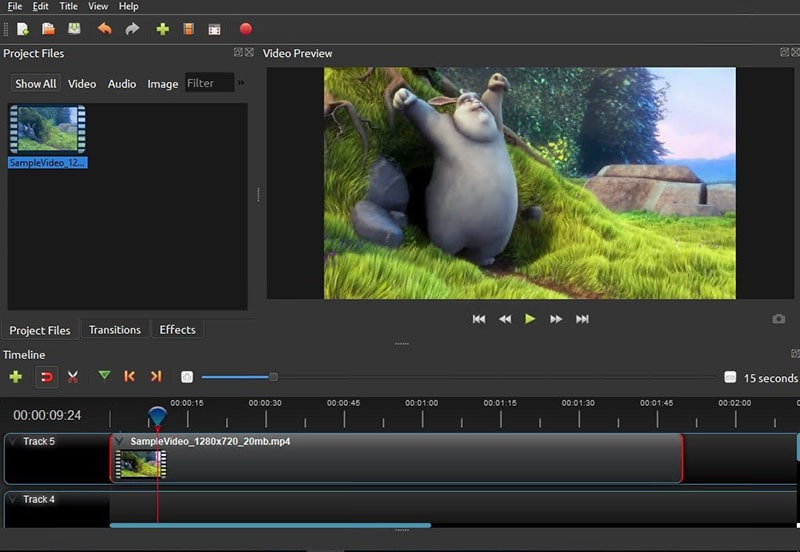This screenshot has width=800, height=552.
Task: Select the Razor scissors tool in timeline
Action: click(x=73, y=377)
